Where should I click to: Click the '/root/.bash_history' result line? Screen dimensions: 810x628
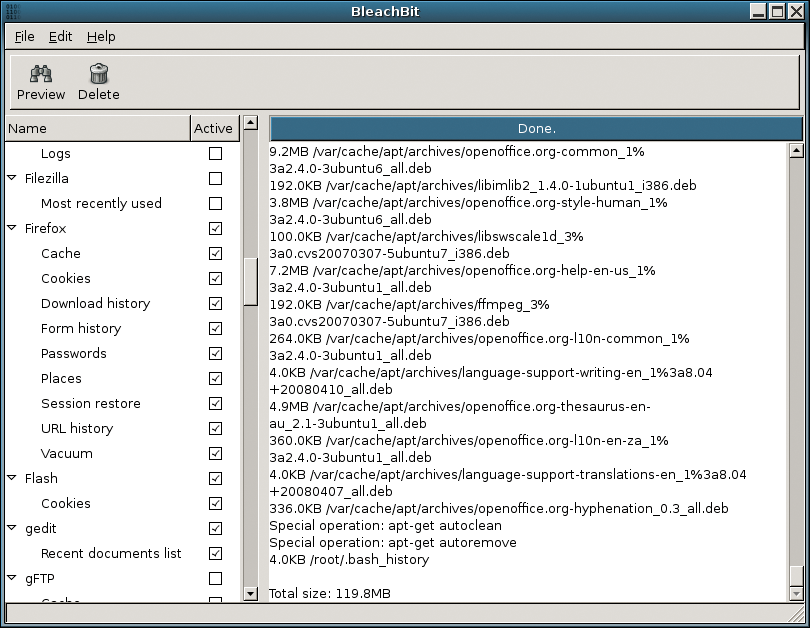click(349, 560)
